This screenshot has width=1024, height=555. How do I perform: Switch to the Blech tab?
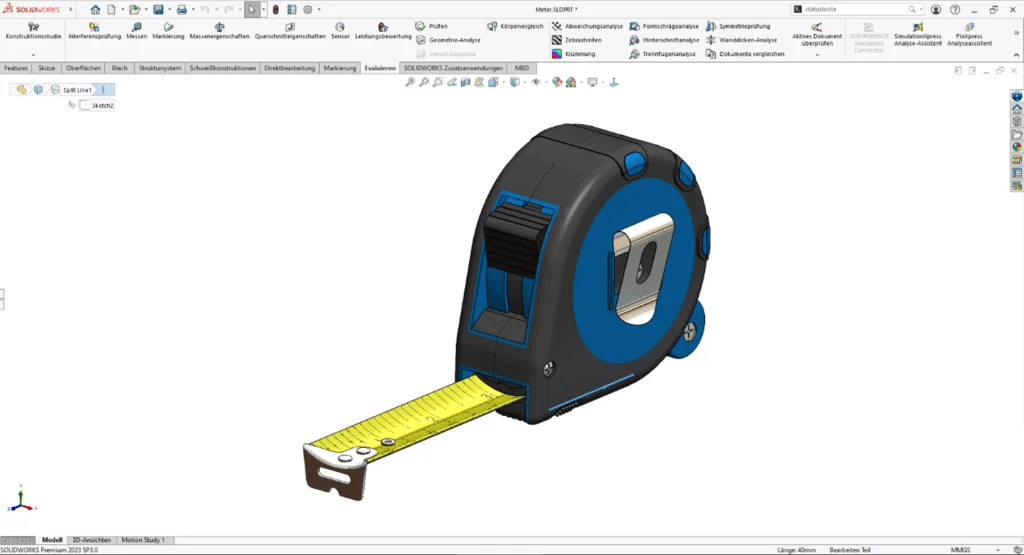coord(119,68)
